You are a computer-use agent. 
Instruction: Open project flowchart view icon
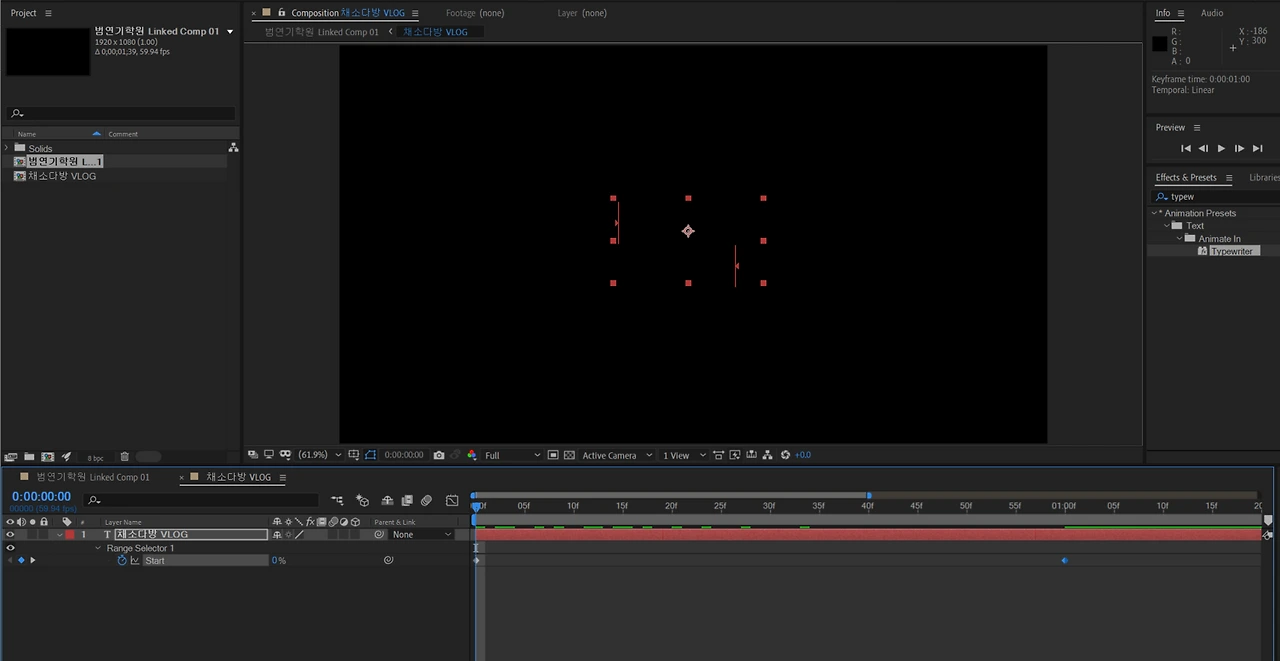click(x=233, y=147)
